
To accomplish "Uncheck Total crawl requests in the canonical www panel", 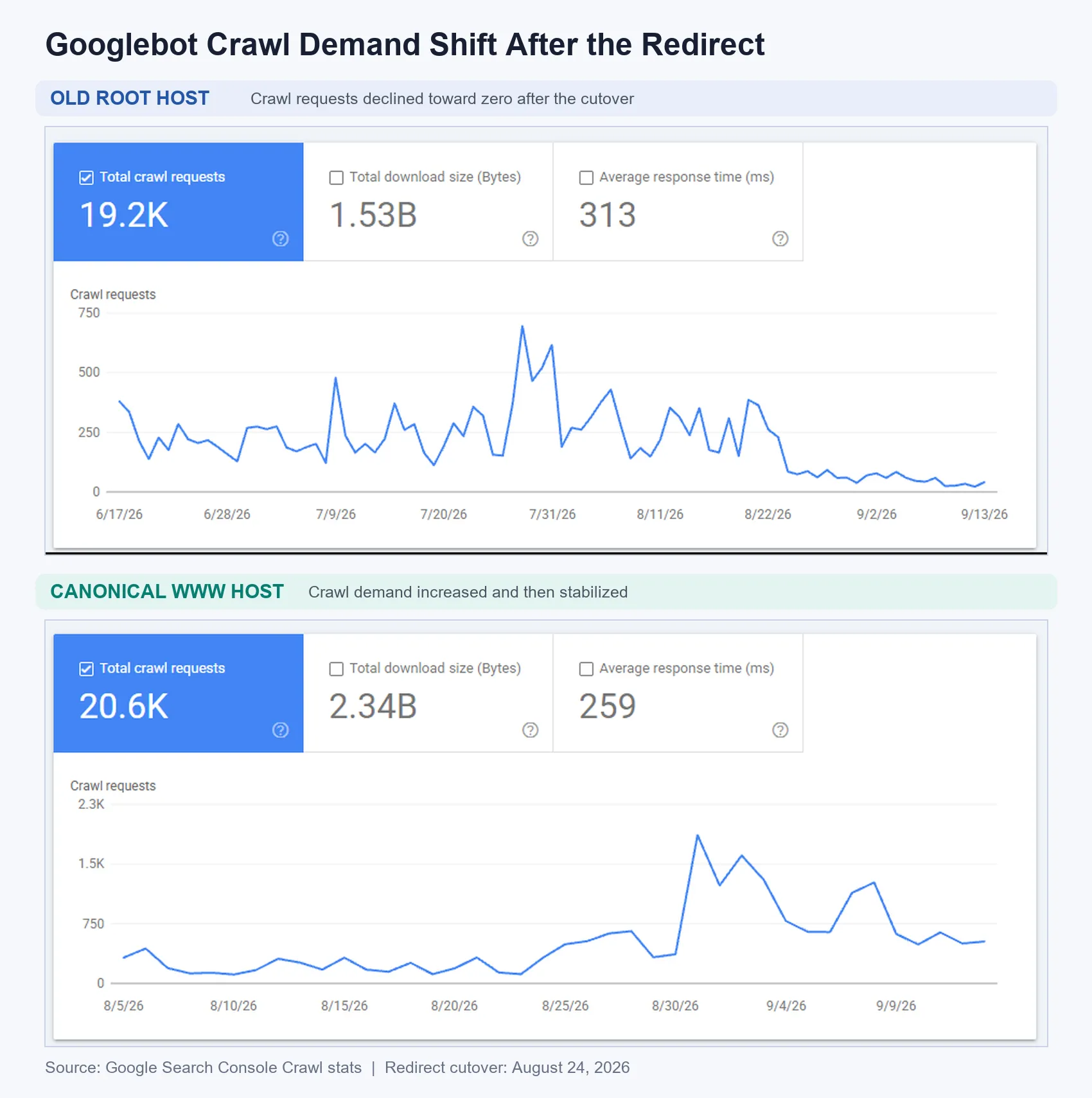I will point(86,669).
